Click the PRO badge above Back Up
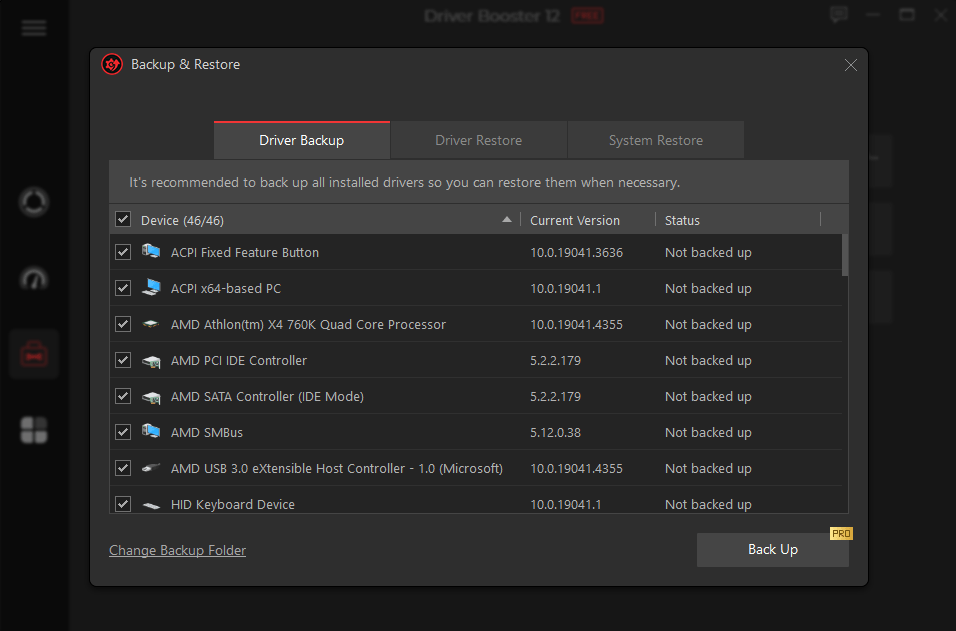 pyautogui.click(x=841, y=533)
